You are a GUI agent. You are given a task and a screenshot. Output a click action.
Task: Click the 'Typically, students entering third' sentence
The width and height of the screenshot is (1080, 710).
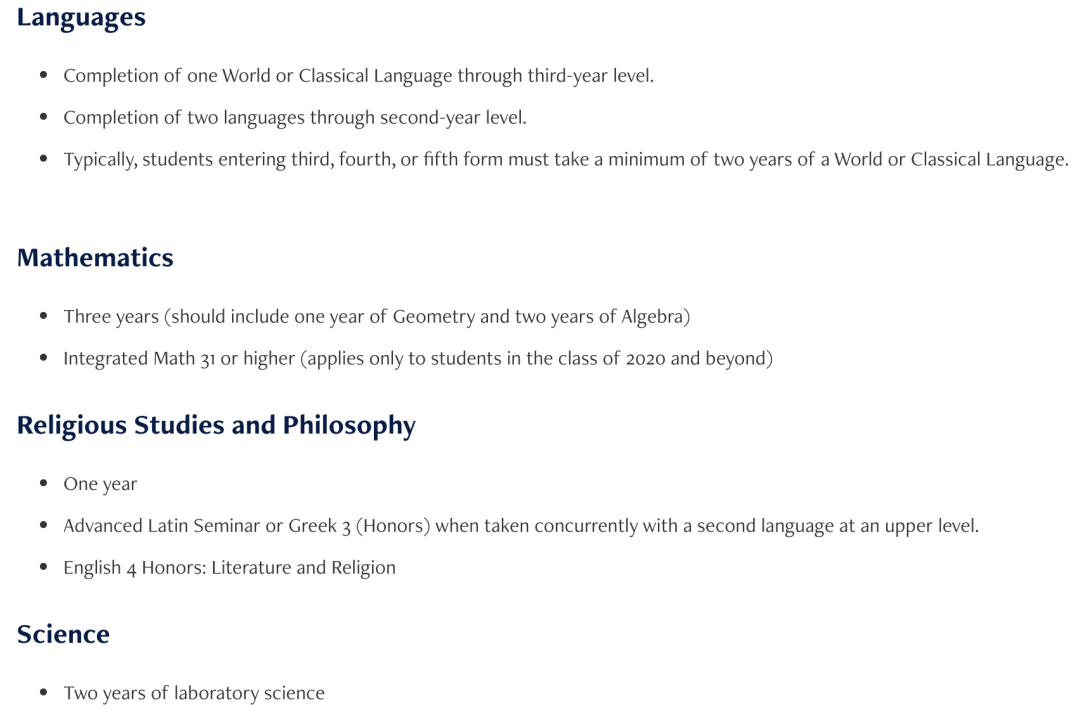(566, 160)
